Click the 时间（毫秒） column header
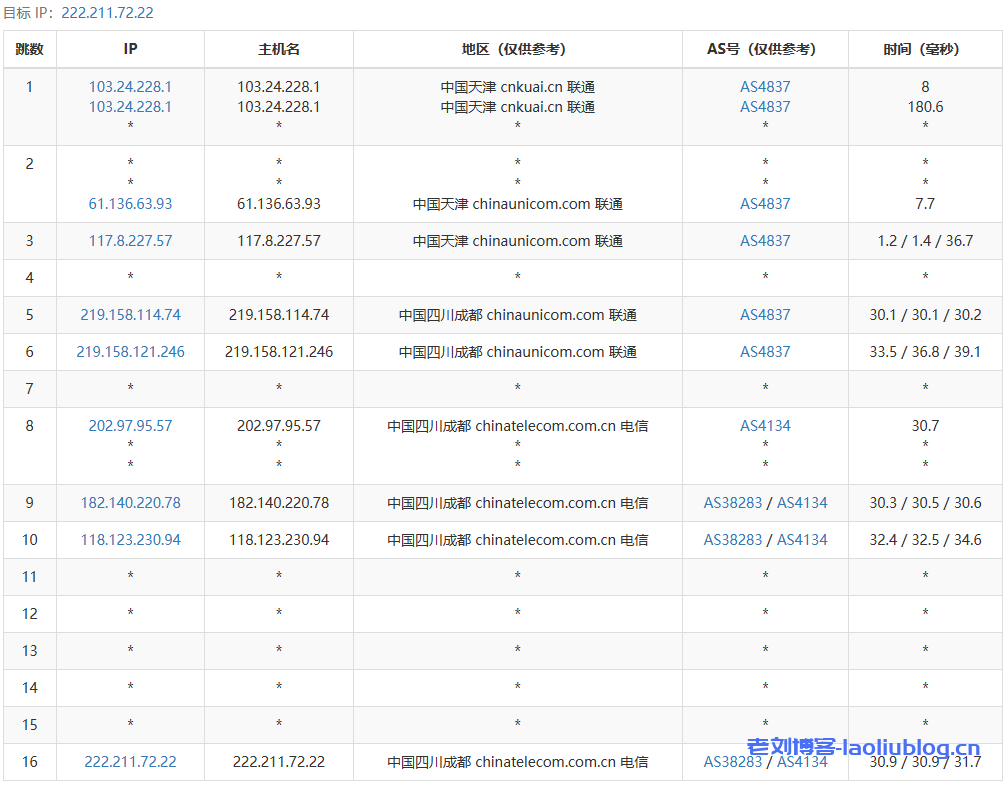This screenshot has width=1006, height=785. [x=925, y=49]
